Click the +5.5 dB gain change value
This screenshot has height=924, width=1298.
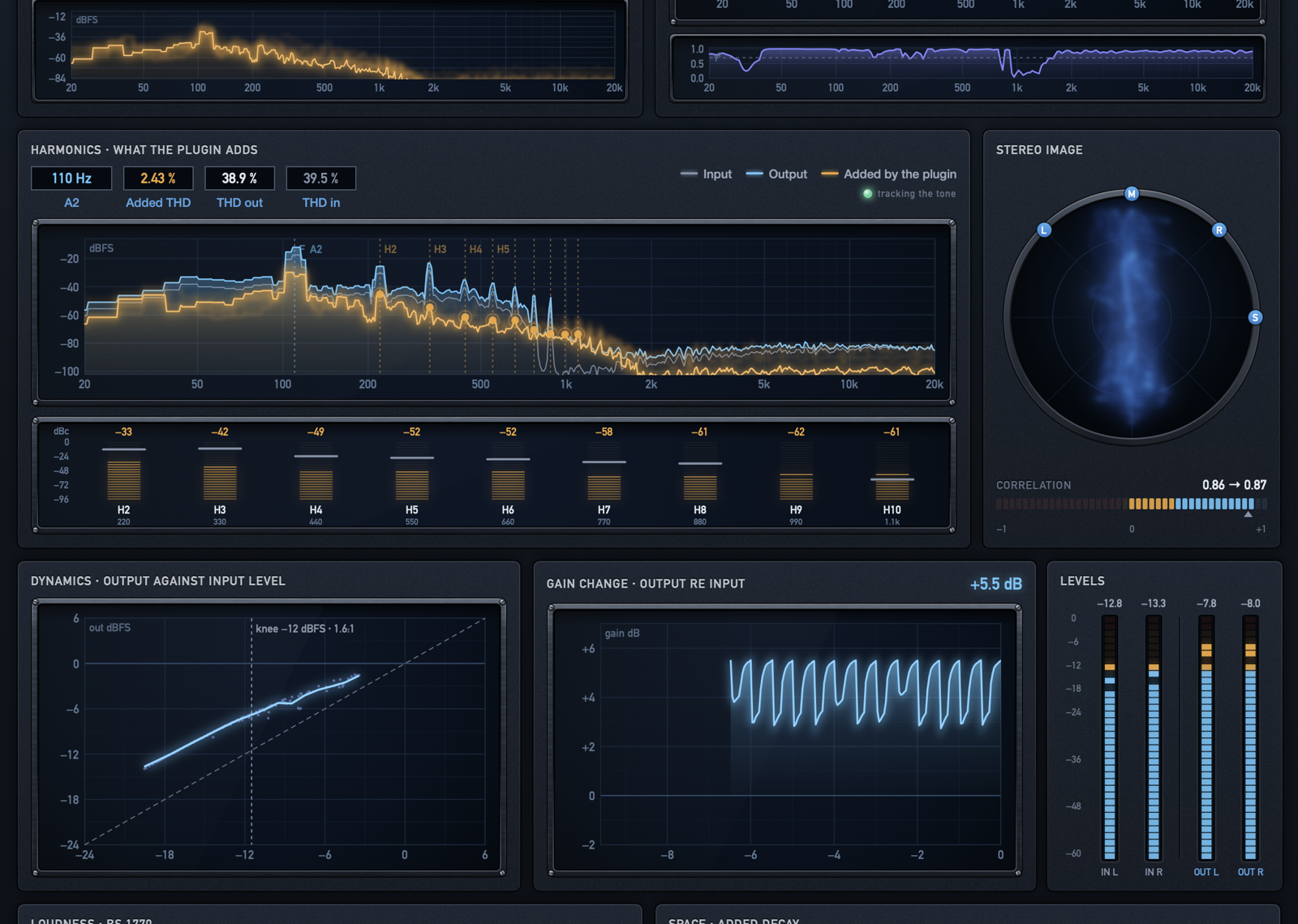click(996, 584)
